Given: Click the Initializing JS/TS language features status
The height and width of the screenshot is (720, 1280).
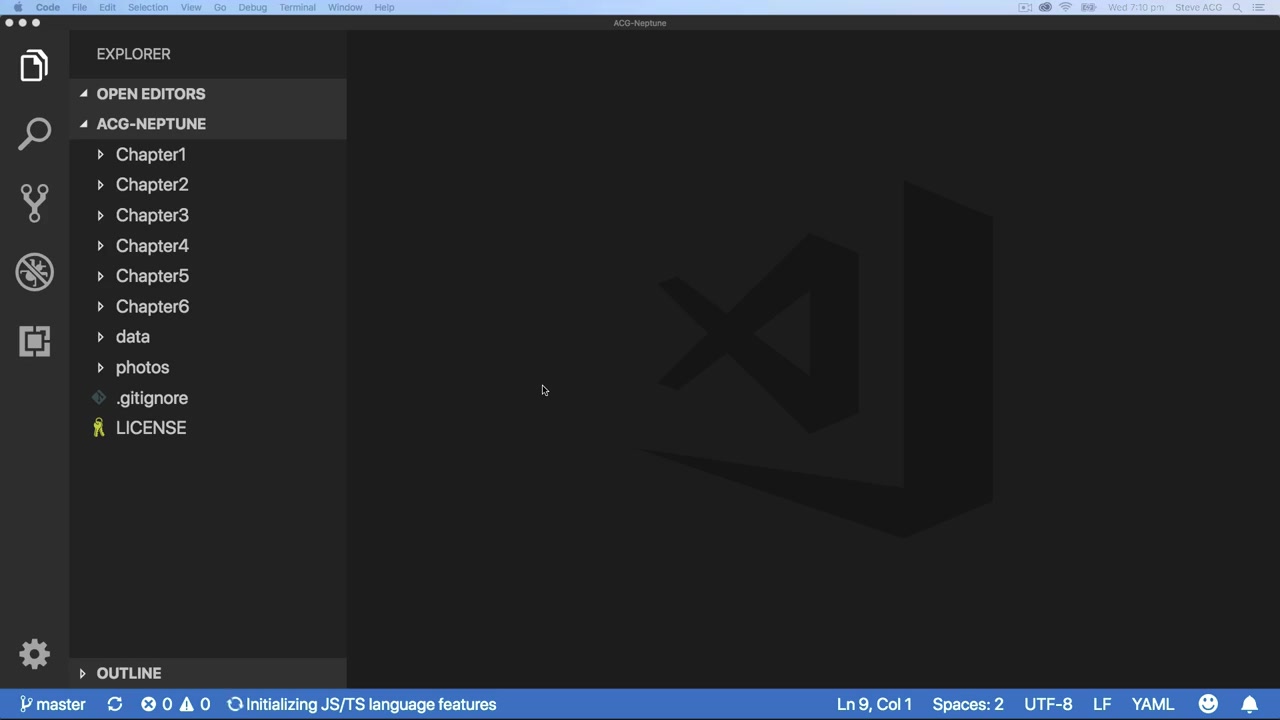Looking at the screenshot, I should click(362, 704).
